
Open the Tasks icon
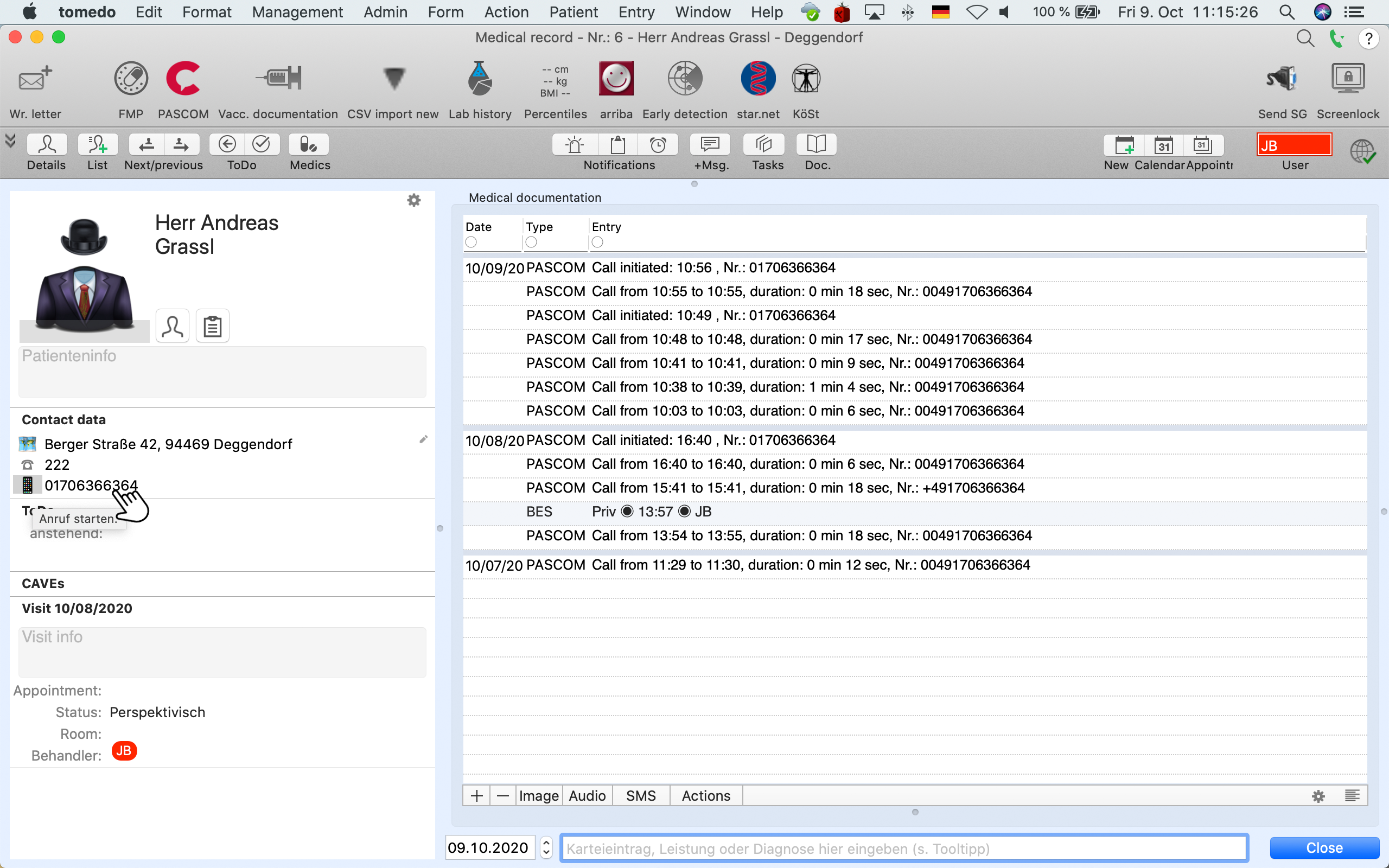pyautogui.click(x=763, y=145)
